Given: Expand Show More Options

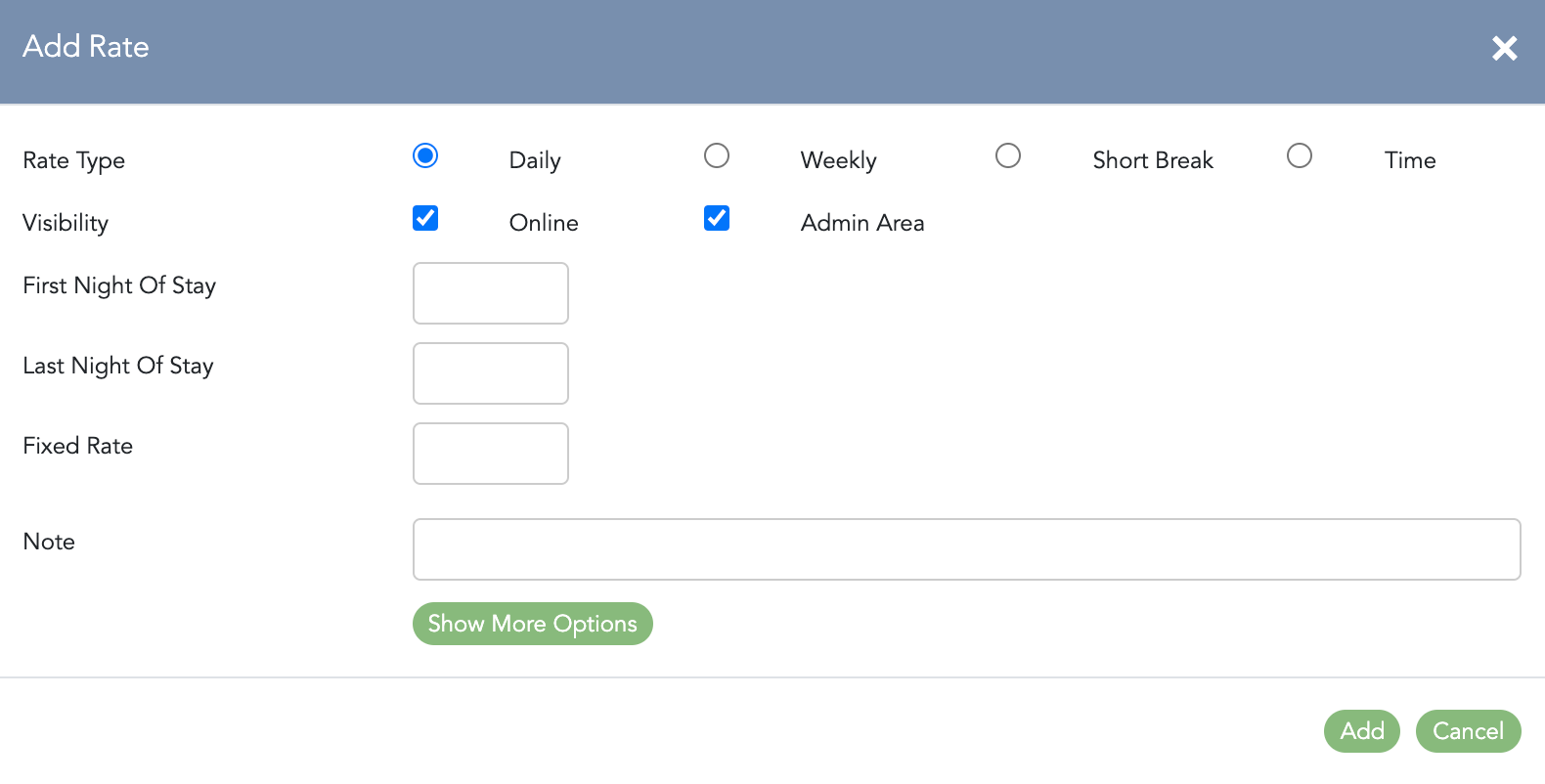Looking at the screenshot, I should pos(533,624).
